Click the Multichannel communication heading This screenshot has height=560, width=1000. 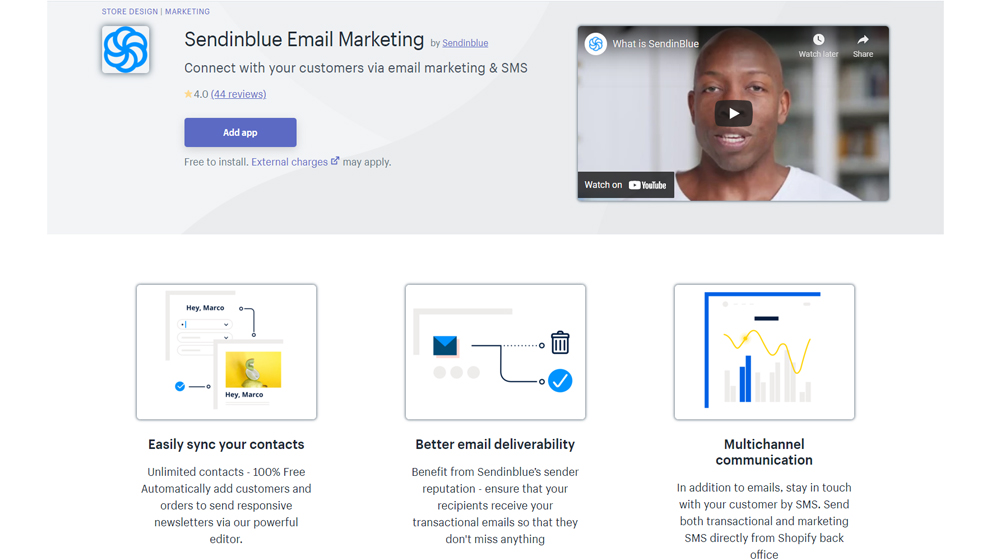(764, 452)
